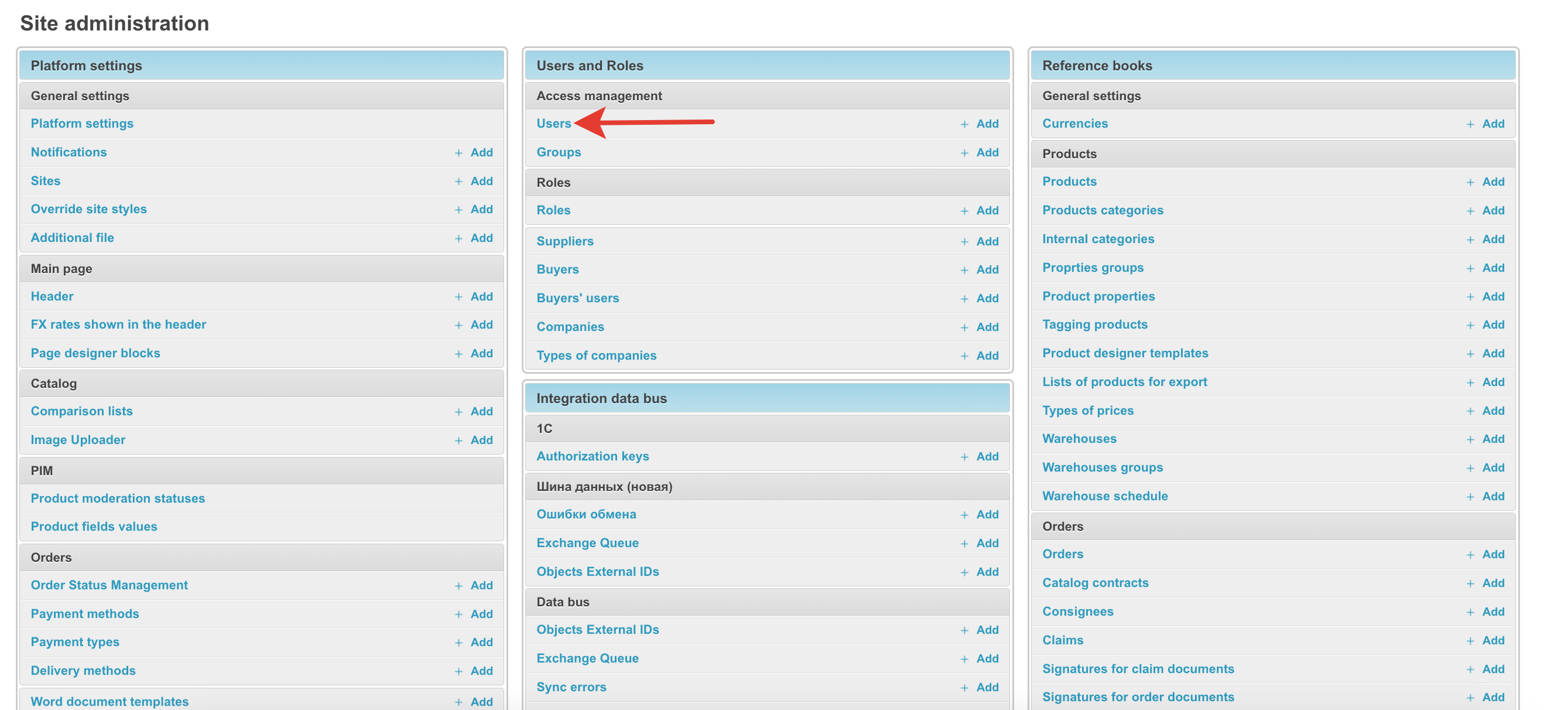Open Signatures for claim documents
Viewport: 1568px width, 710px height.
coord(1138,668)
